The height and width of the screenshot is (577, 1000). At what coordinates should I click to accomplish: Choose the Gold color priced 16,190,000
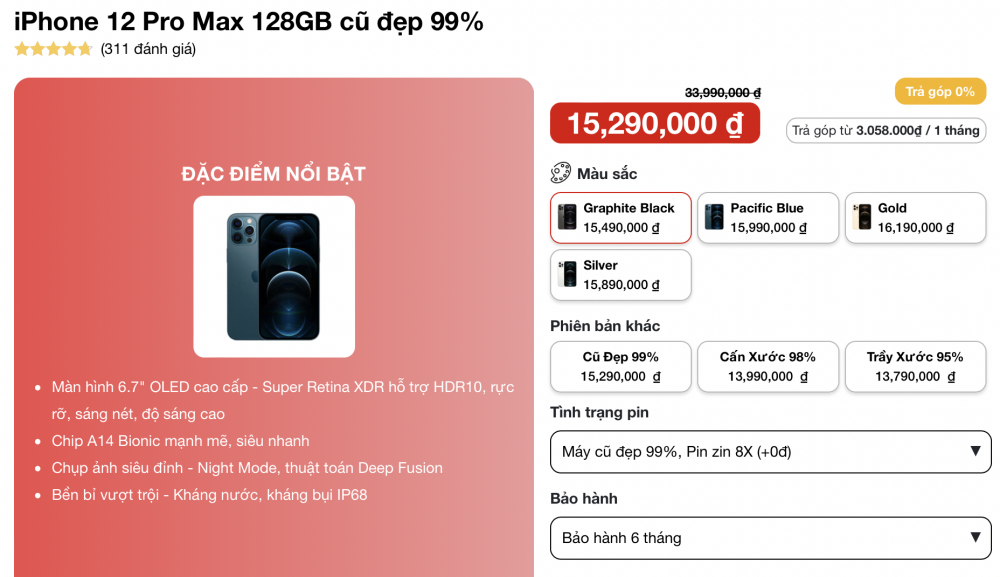(x=915, y=217)
